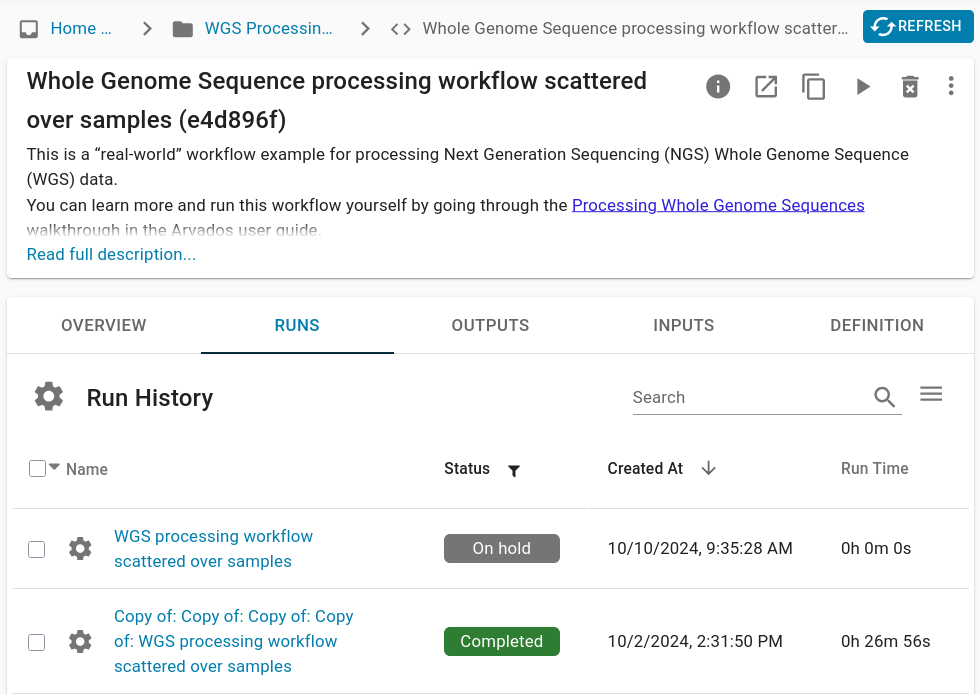Image resolution: width=980 pixels, height=694 pixels.
Task: Open the more actions three-dot menu
Action: point(951,87)
